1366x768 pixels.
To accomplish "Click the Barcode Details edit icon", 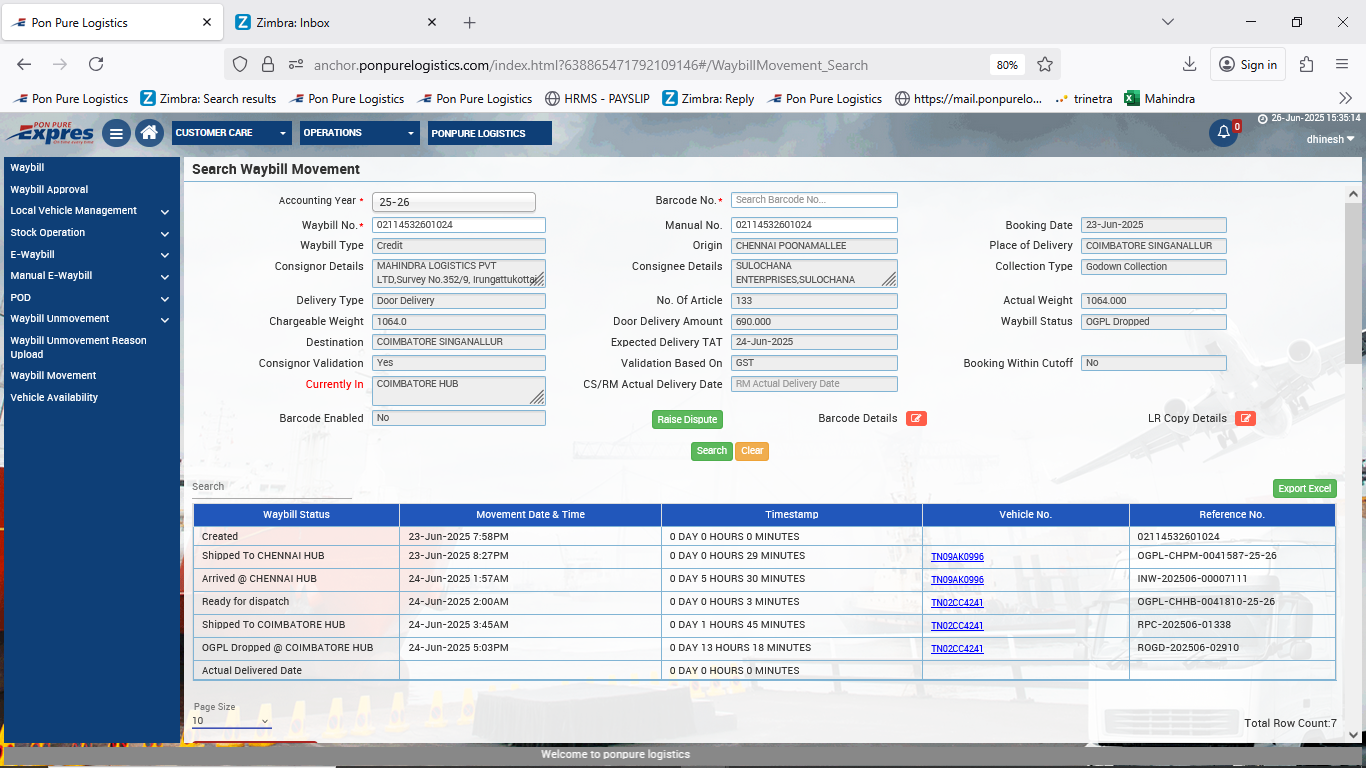I will click(x=916, y=418).
